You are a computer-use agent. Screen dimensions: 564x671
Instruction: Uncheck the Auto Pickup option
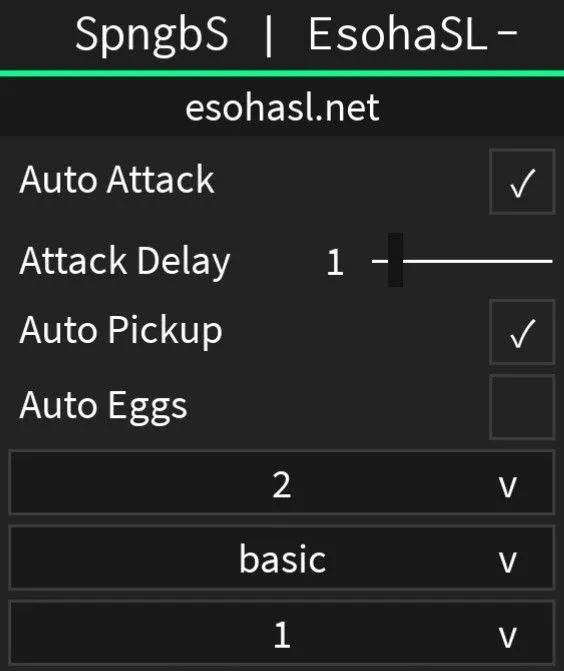522,332
